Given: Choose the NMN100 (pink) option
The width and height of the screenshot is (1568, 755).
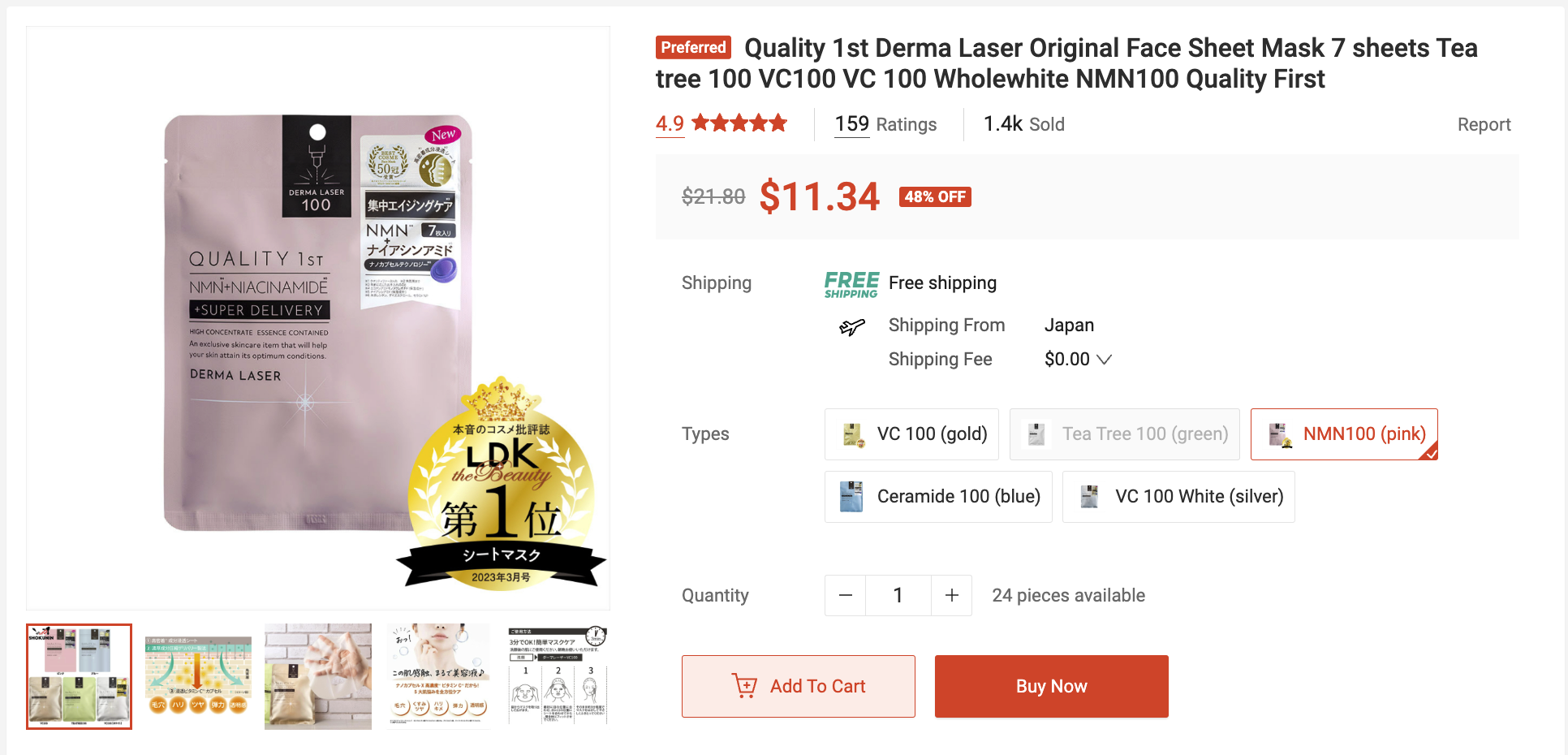Looking at the screenshot, I should tap(1344, 434).
